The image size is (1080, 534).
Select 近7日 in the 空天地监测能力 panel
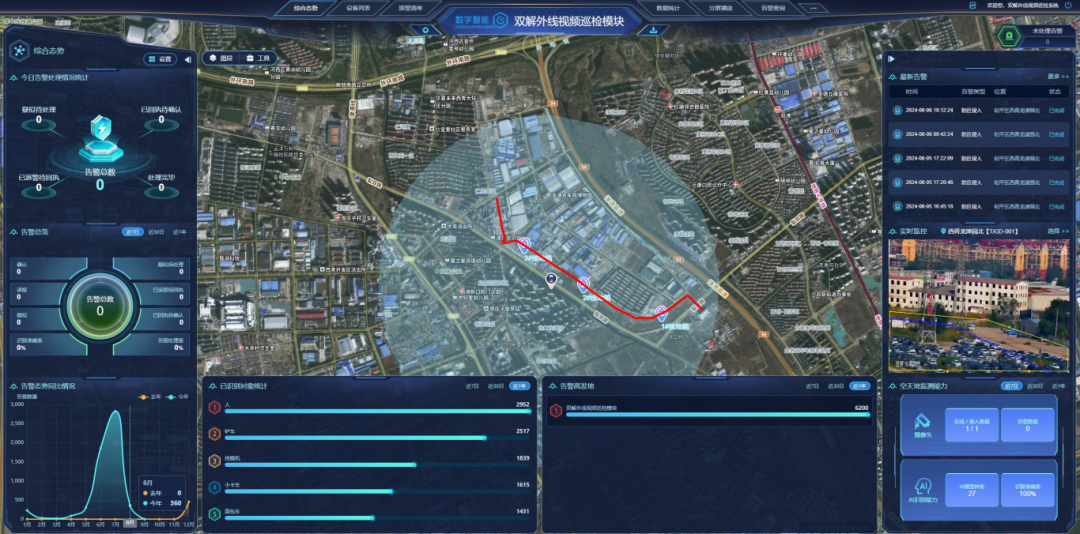1011,386
